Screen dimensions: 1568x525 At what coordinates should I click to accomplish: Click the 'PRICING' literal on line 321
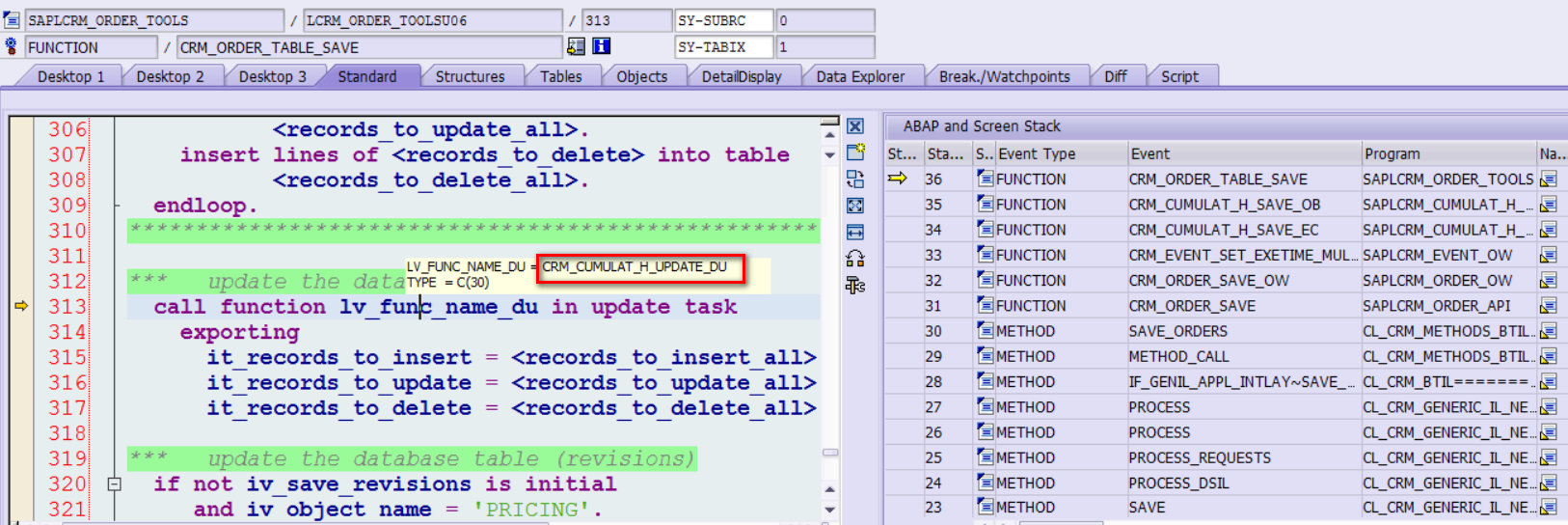click(x=530, y=510)
